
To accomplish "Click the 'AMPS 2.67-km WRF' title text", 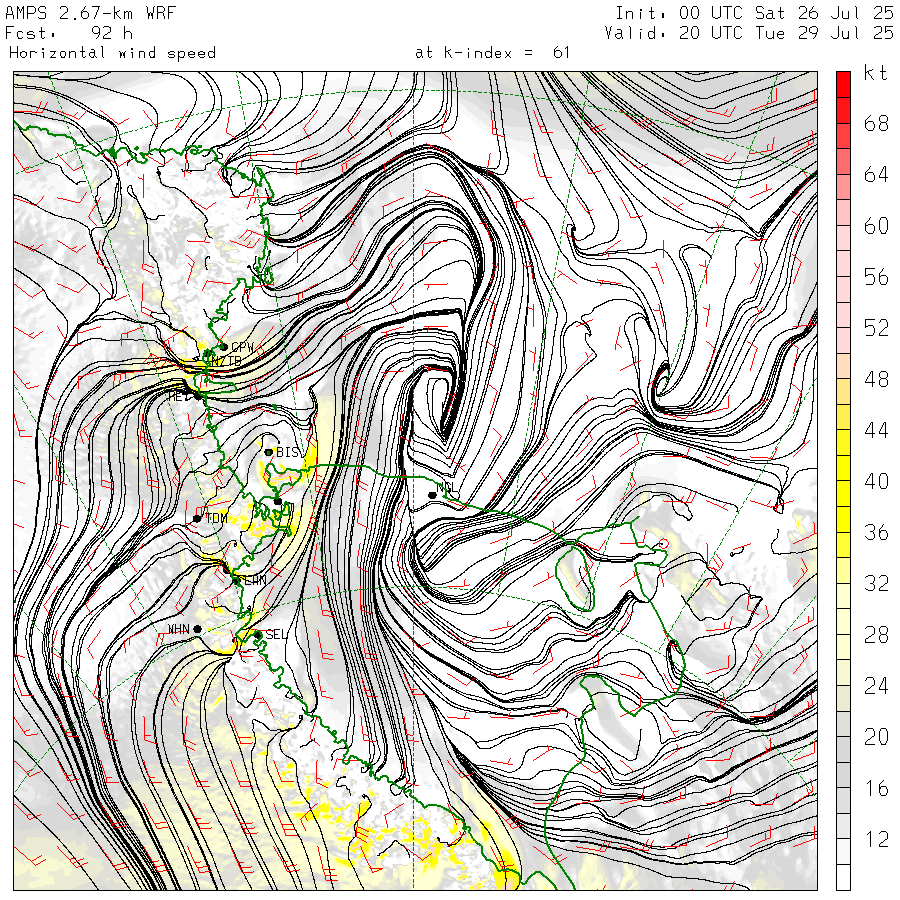I will (90, 13).
